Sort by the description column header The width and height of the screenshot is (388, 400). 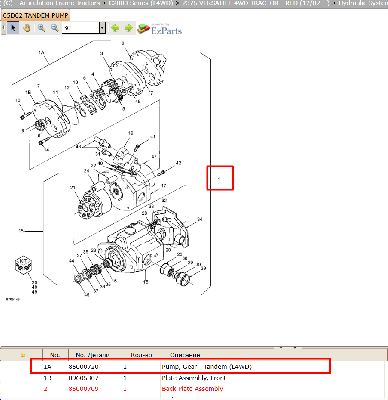185,355
